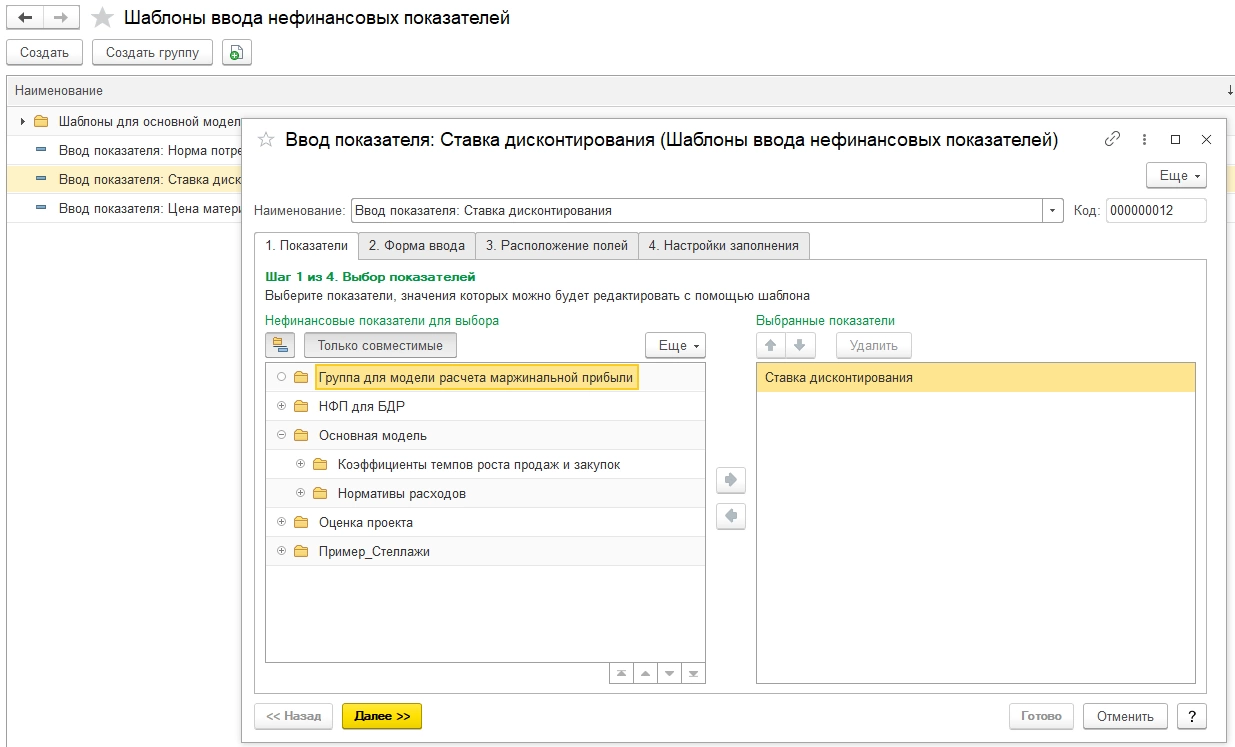The height and width of the screenshot is (747, 1235).
Task: Click the back navigation arrow
Action: [x=25, y=18]
